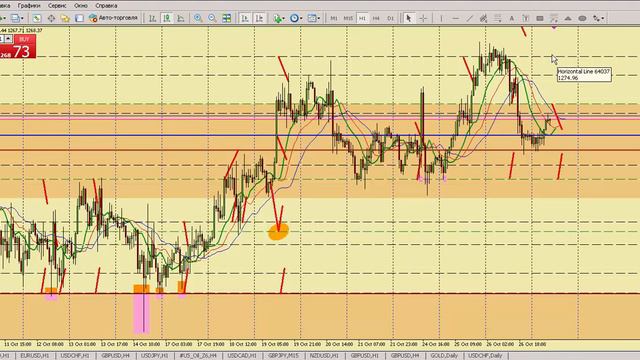This screenshot has width=640, height=360.
Task: Select the orange ellipse drawn on chart
Action: 278,231
